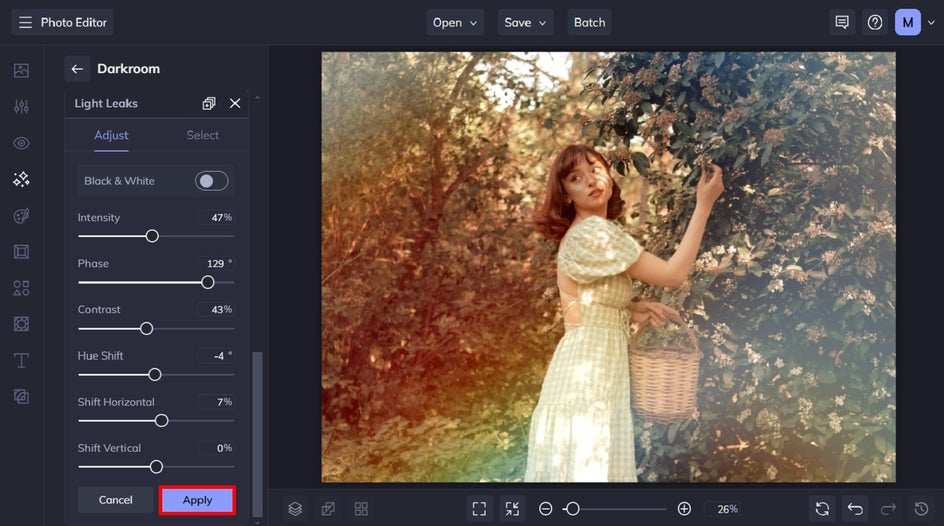Zoom in with the plus icon

pyautogui.click(x=684, y=509)
